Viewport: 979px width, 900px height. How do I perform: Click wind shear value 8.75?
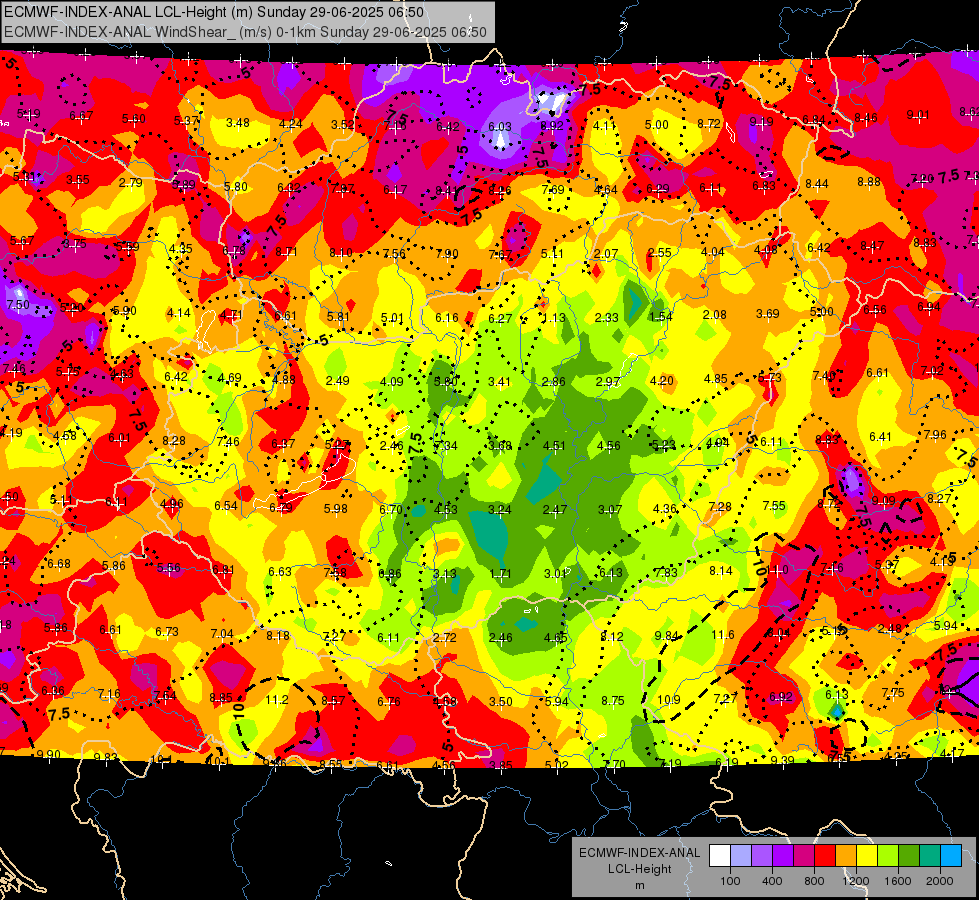coord(613,701)
